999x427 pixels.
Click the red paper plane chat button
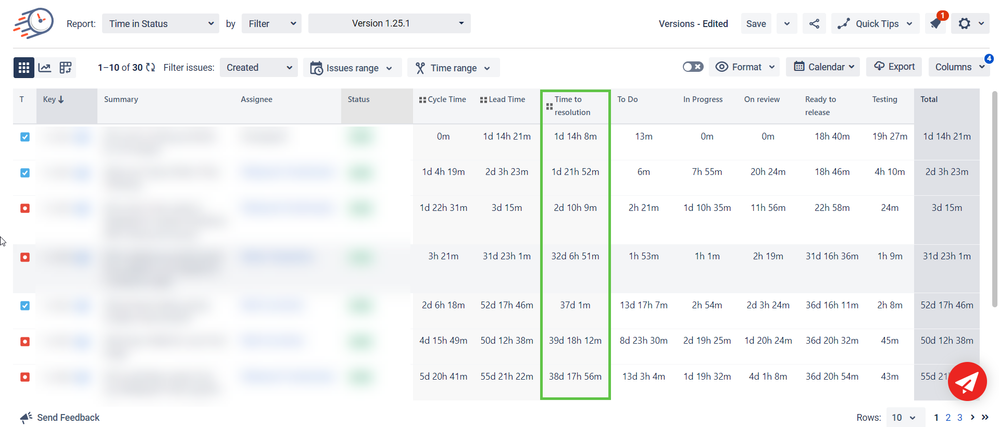click(x=967, y=381)
